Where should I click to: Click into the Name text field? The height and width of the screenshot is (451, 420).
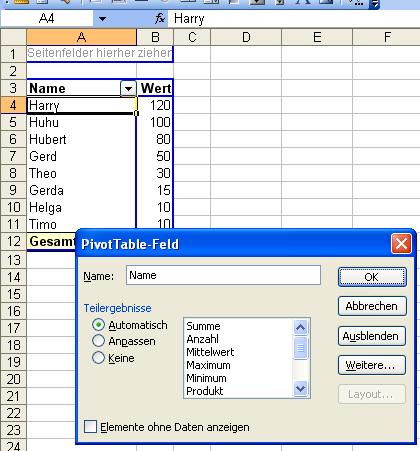coord(223,275)
